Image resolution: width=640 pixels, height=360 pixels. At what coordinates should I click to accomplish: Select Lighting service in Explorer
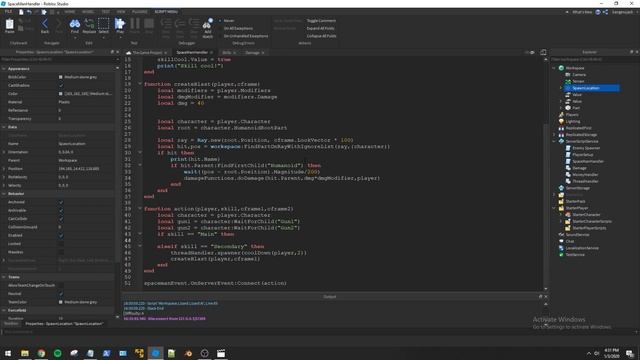click(x=573, y=121)
